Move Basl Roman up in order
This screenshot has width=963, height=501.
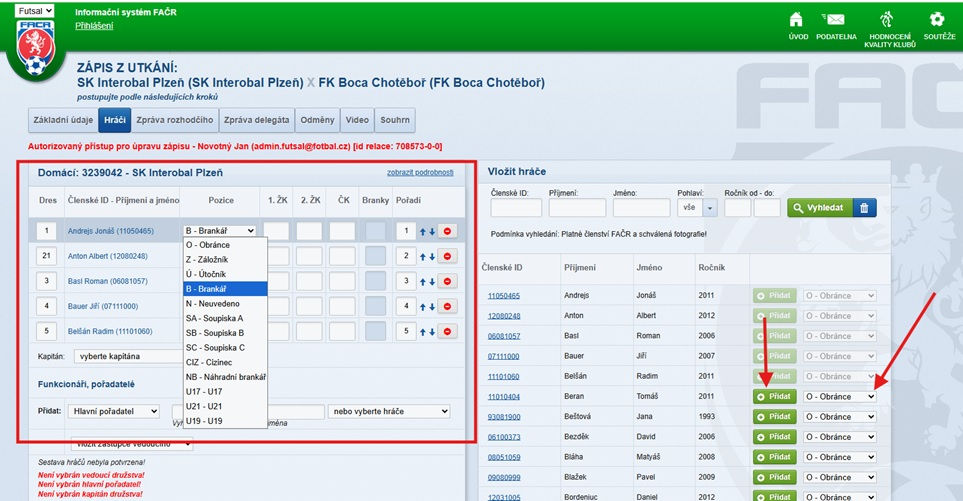point(423,282)
